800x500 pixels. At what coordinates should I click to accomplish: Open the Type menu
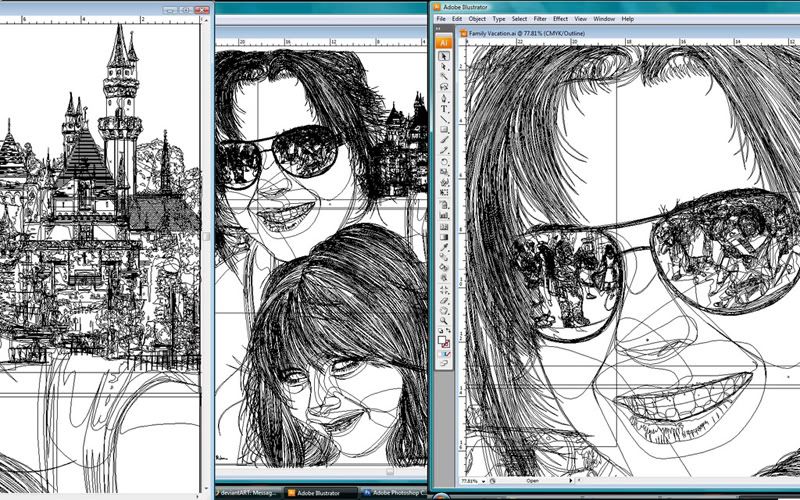point(498,19)
